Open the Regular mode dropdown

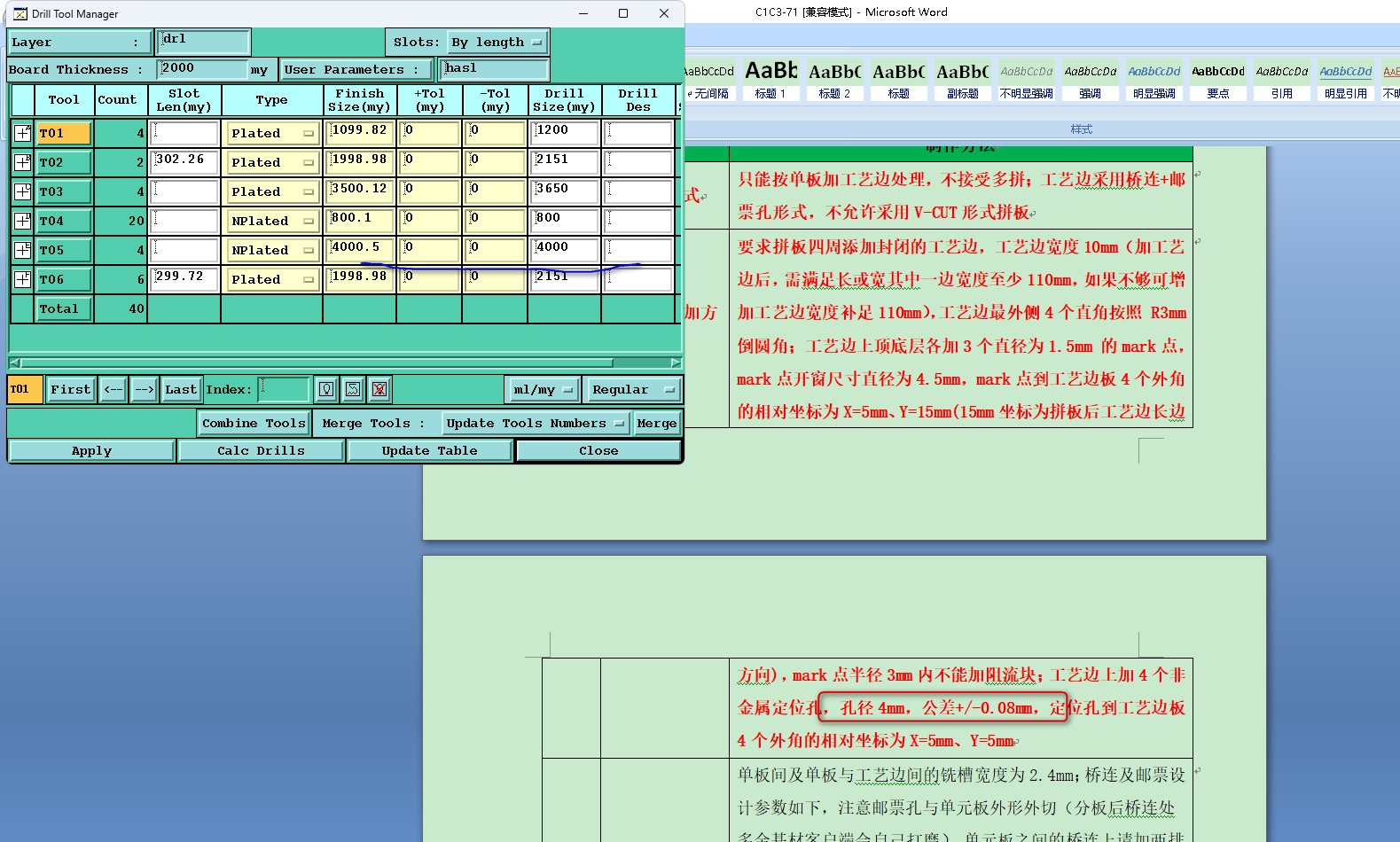[x=633, y=389]
